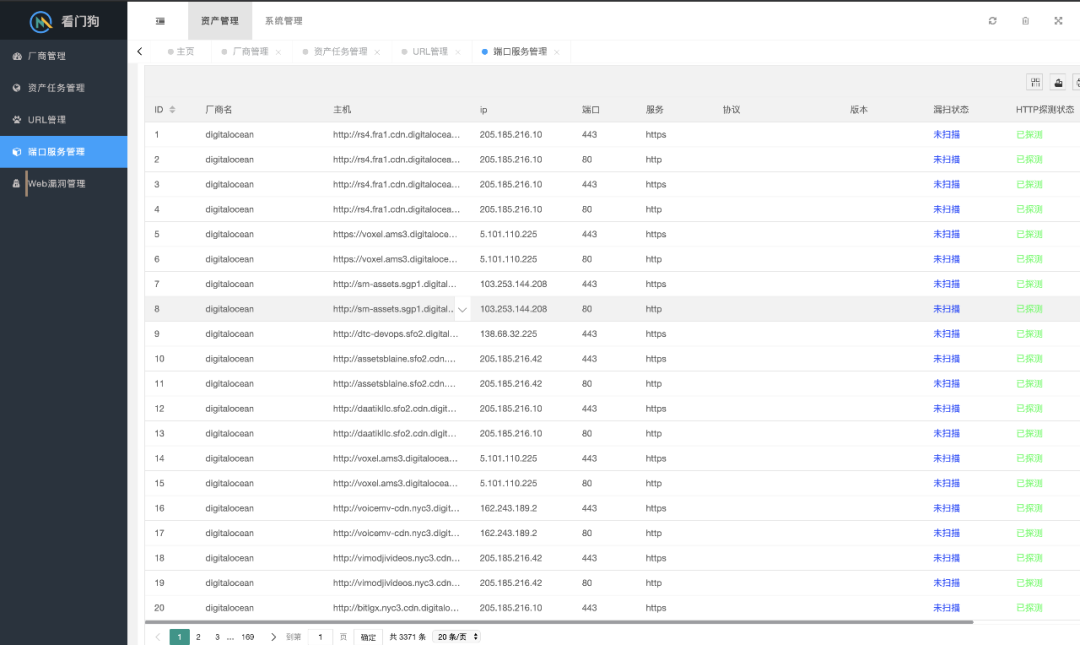Sort the table by the ID arrows

pos(172,110)
